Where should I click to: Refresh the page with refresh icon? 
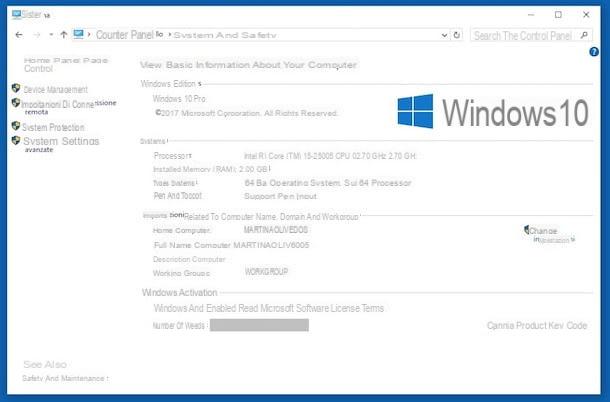pyautogui.click(x=457, y=35)
